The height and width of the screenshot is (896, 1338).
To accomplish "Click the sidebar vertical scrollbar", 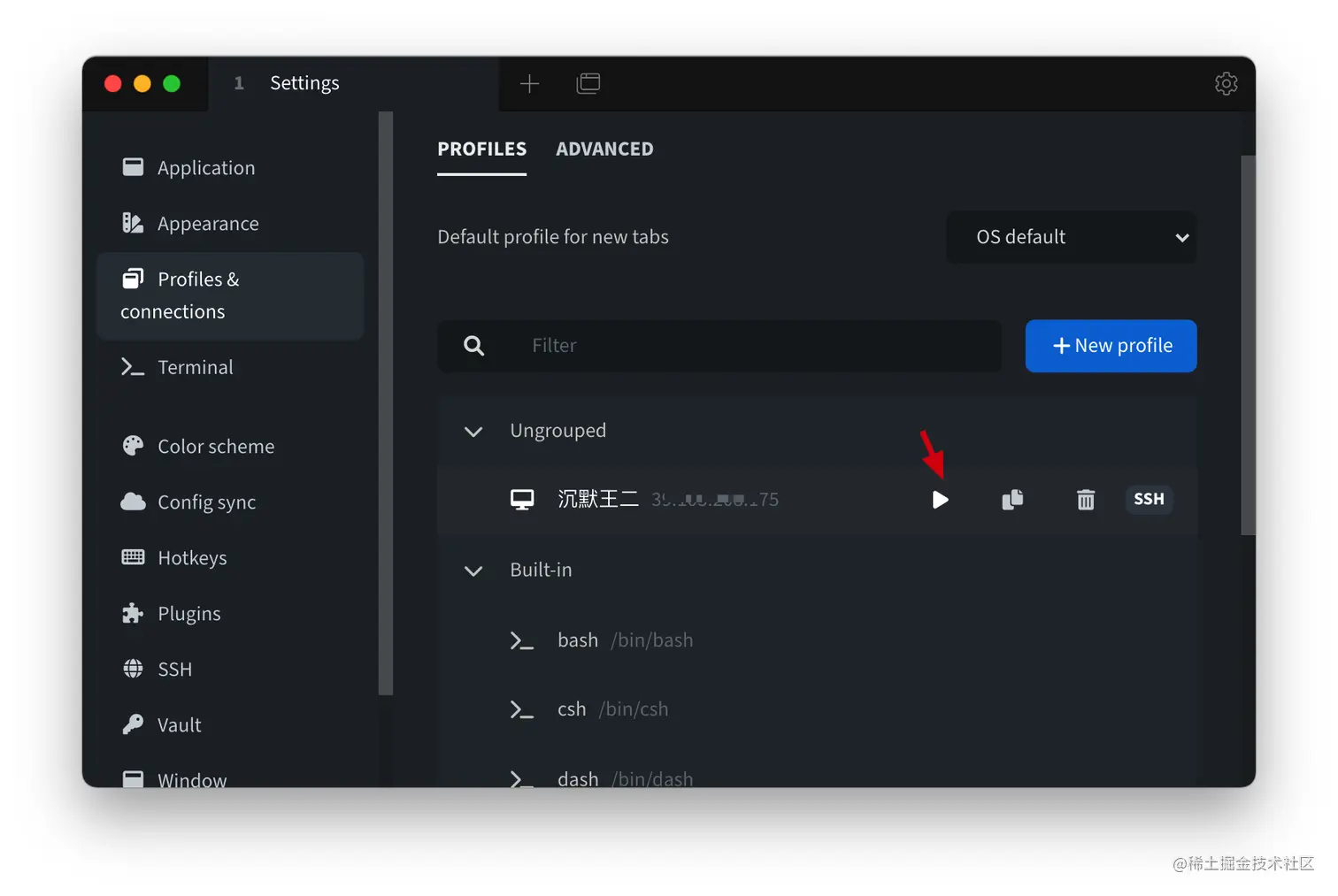I will click(x=385, y=403).
